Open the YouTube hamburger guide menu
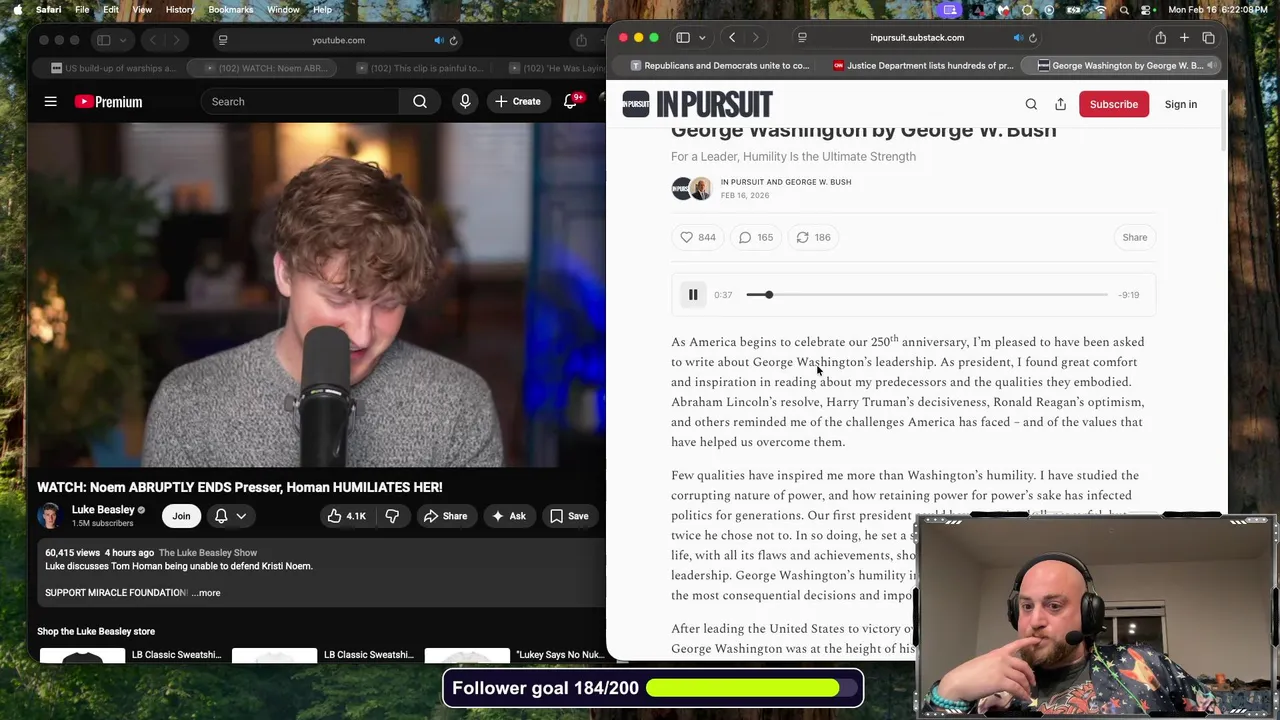 click(x=50, y=101)
